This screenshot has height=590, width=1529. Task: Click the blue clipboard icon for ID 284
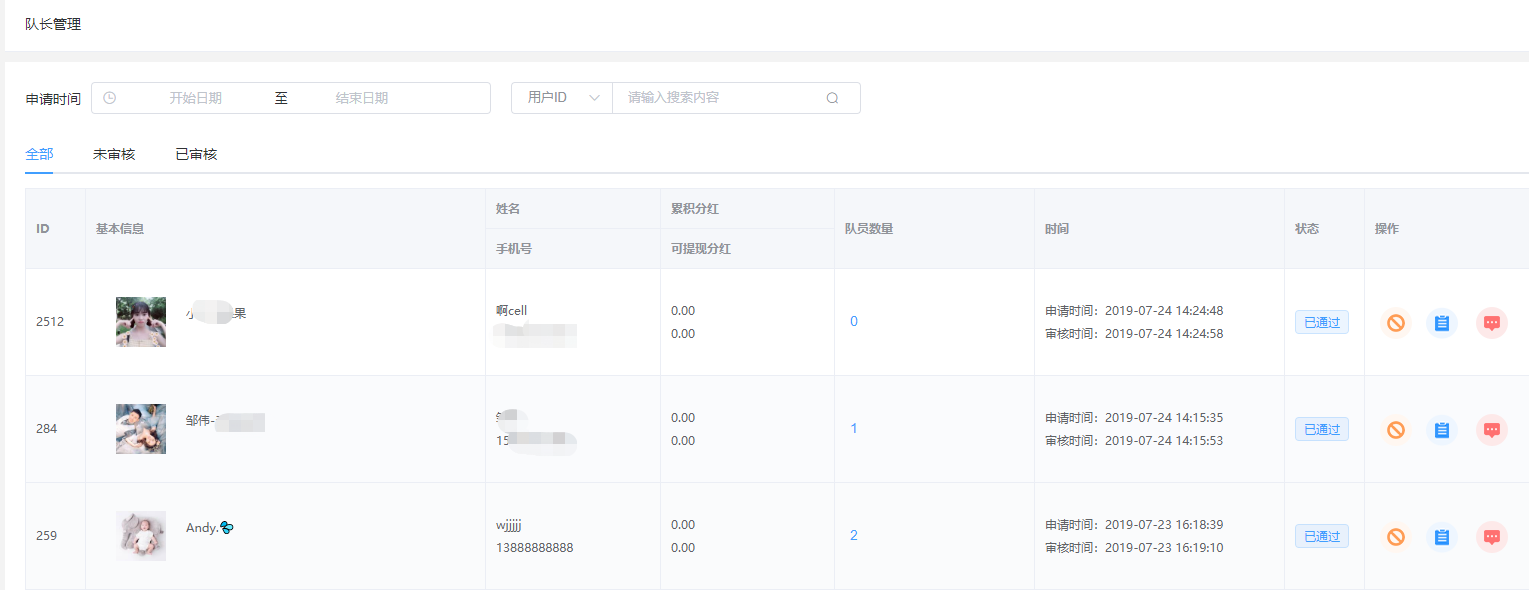(1442, 430)
